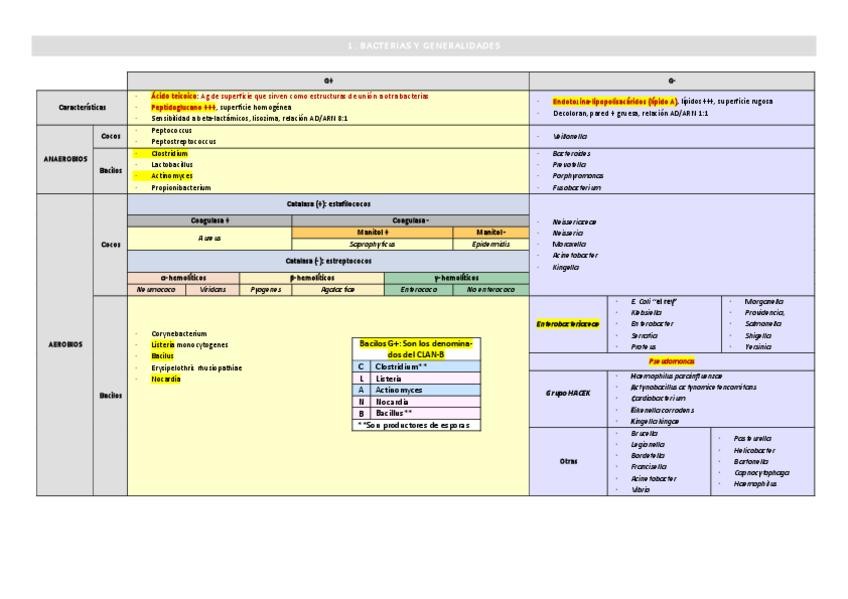Click the 'Catalasa (+): estafilococos' header
The height and width of the screenshot is (599, 848).
click(x=327, y=203)
